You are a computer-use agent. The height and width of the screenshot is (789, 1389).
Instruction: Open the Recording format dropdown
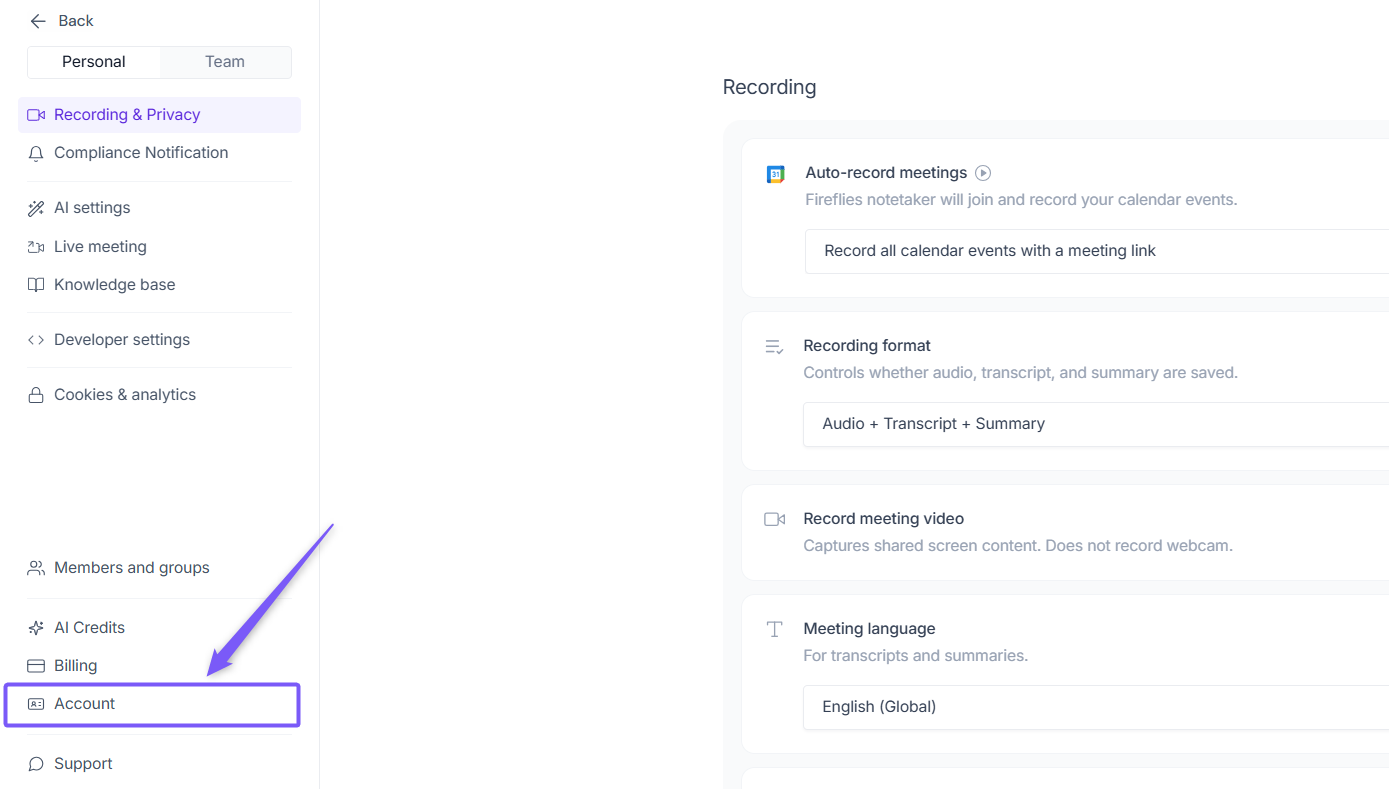click(1095, 424)
